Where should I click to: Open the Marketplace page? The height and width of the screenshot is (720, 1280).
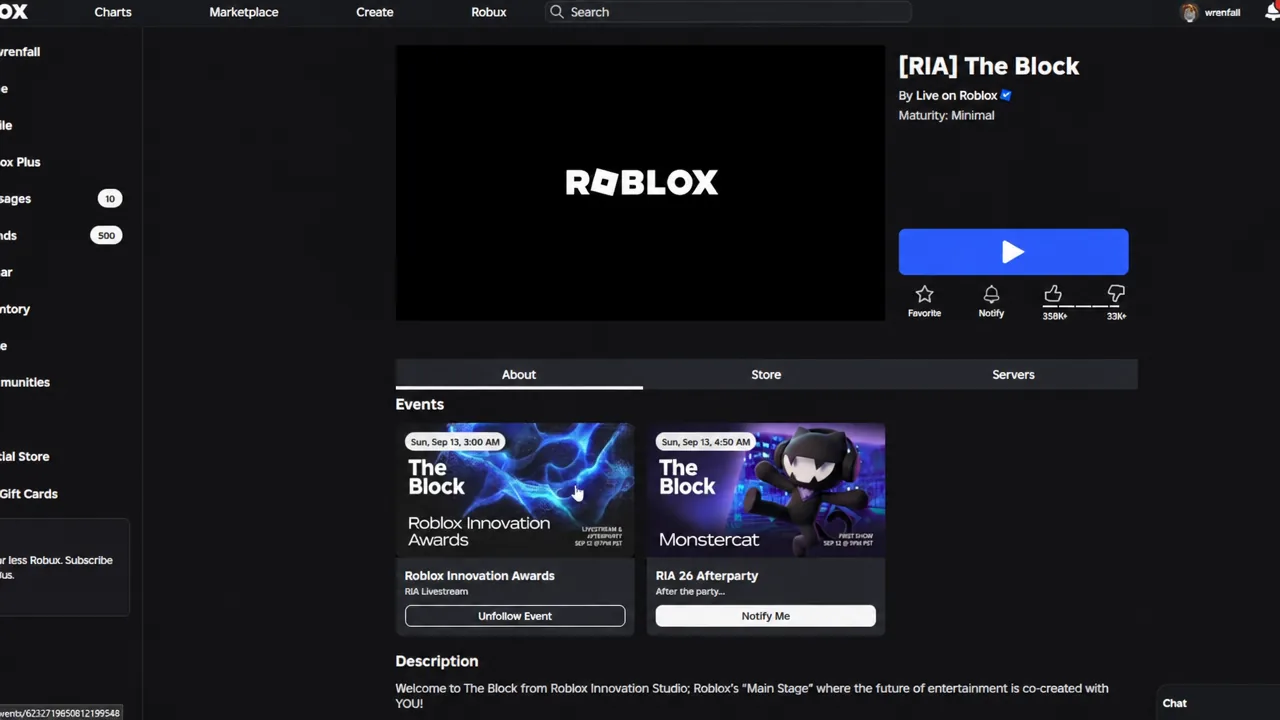[x=244, y=12]
